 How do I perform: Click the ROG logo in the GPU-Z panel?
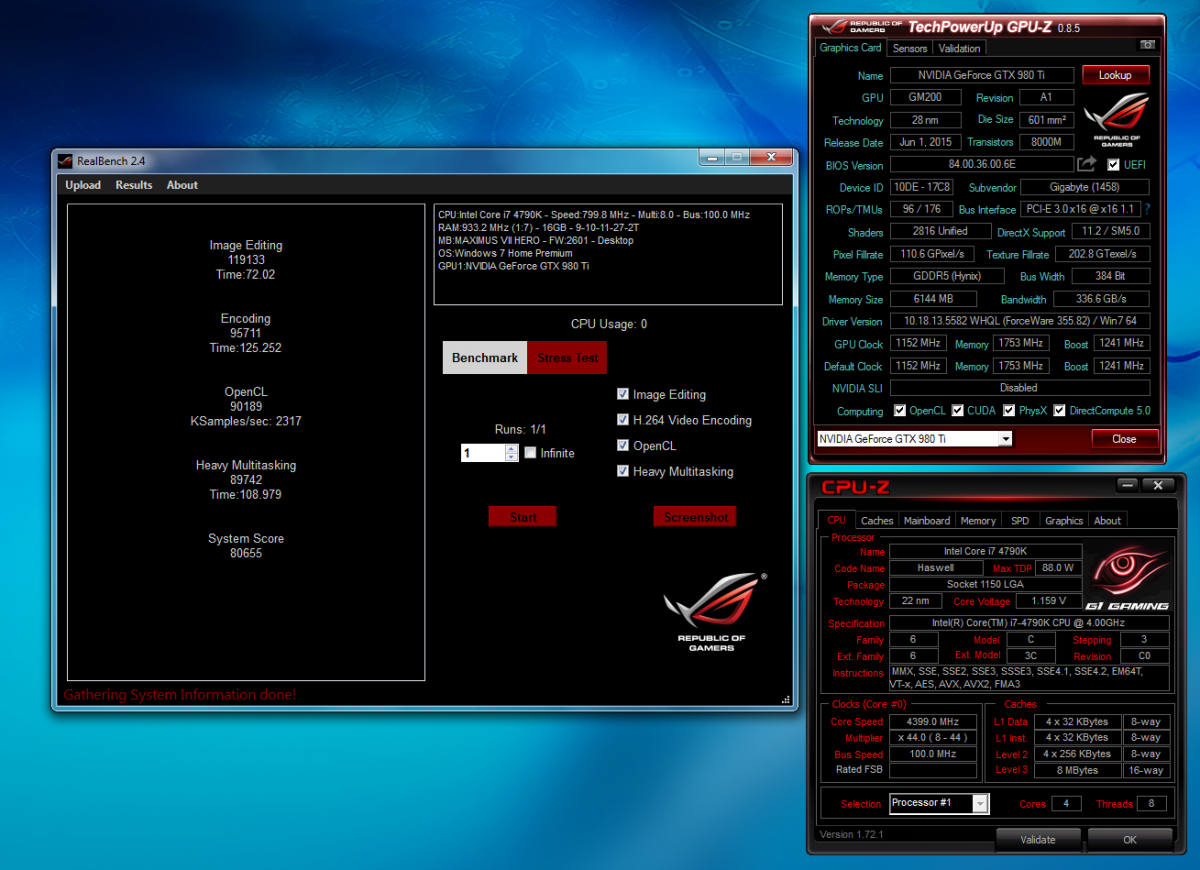[x=1116, y=119]
